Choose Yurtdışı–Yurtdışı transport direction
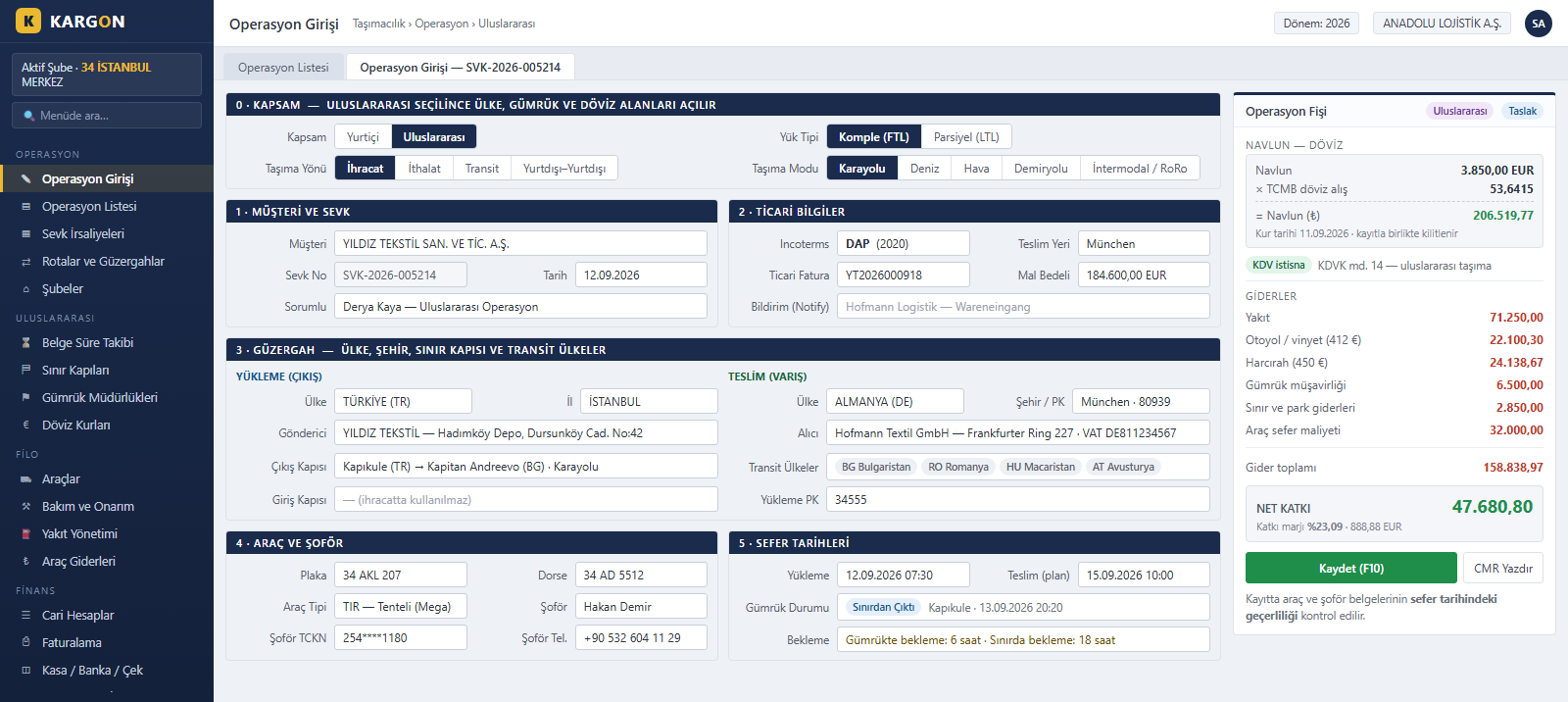Image resolution: width=1568 pixels, height=702 pixels. coord(564,169)
